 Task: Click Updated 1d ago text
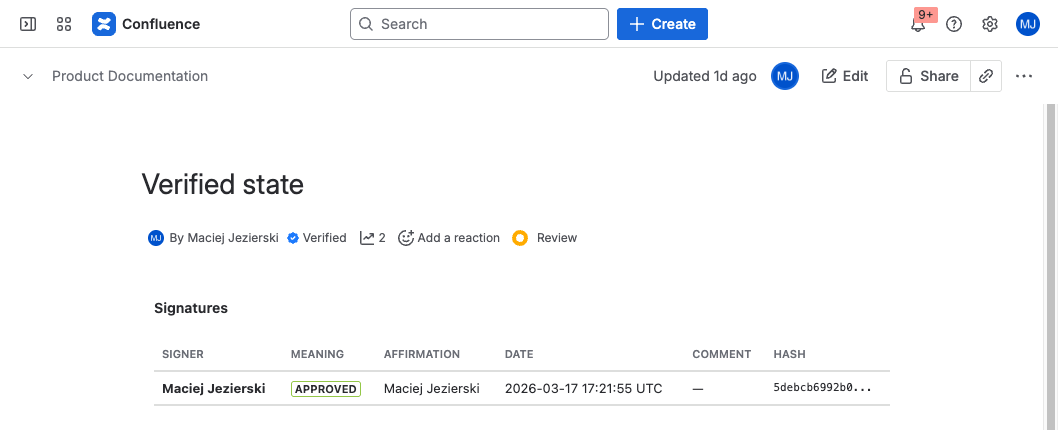704,76
